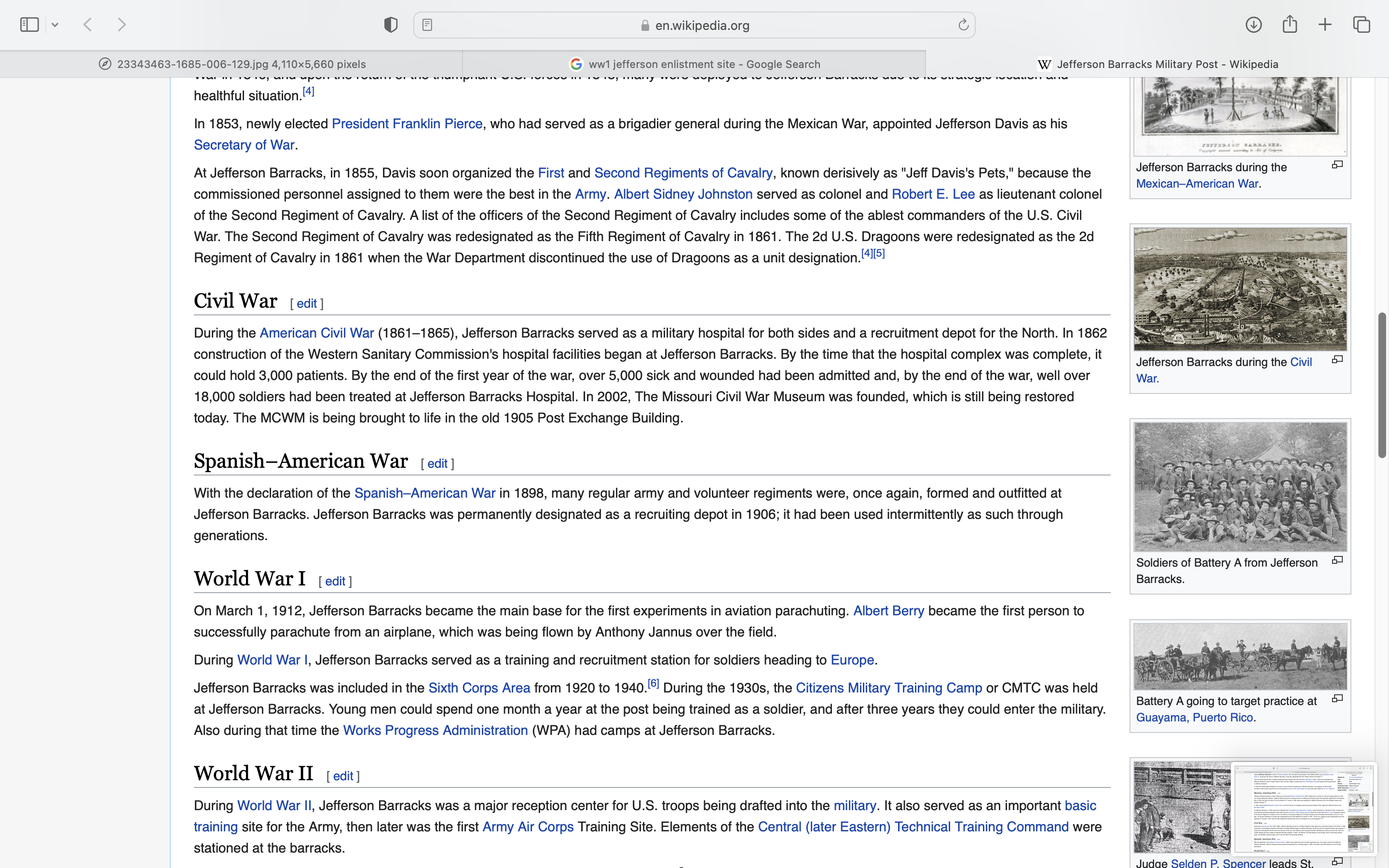Click the Share toolbar icon
The image size is (1389, 868).
point(1290,25)
